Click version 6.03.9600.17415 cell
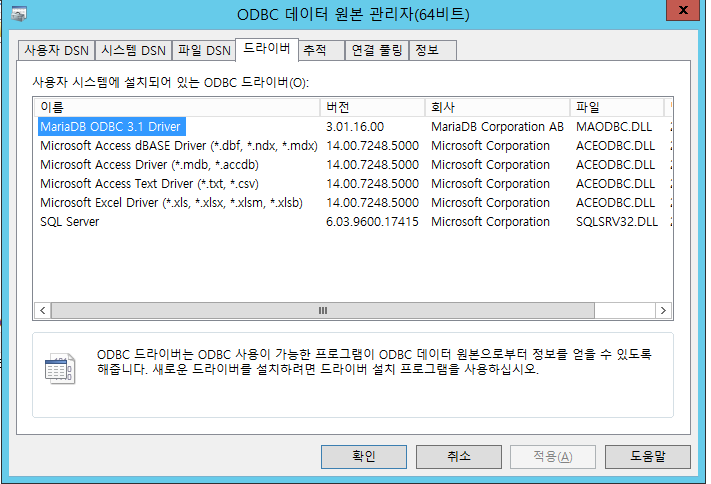 pyautogui.click(x=372, y=222)
